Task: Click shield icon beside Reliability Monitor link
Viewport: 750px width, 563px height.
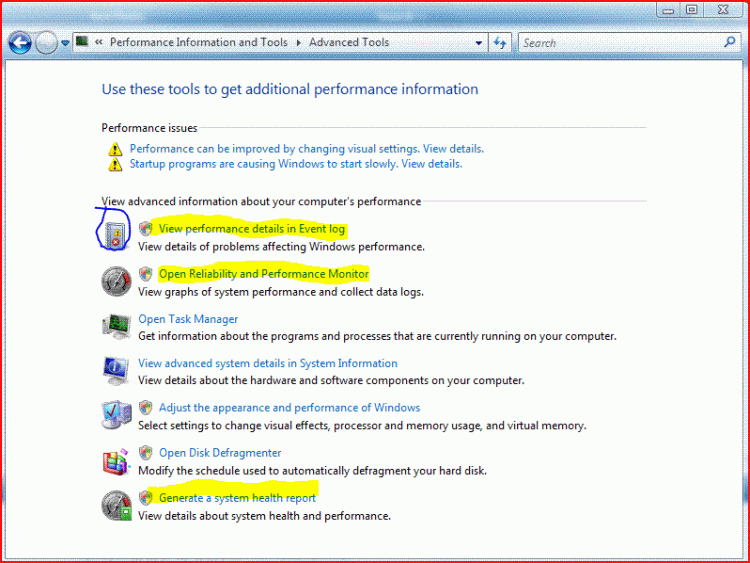Action: click(x=146, y=274)
